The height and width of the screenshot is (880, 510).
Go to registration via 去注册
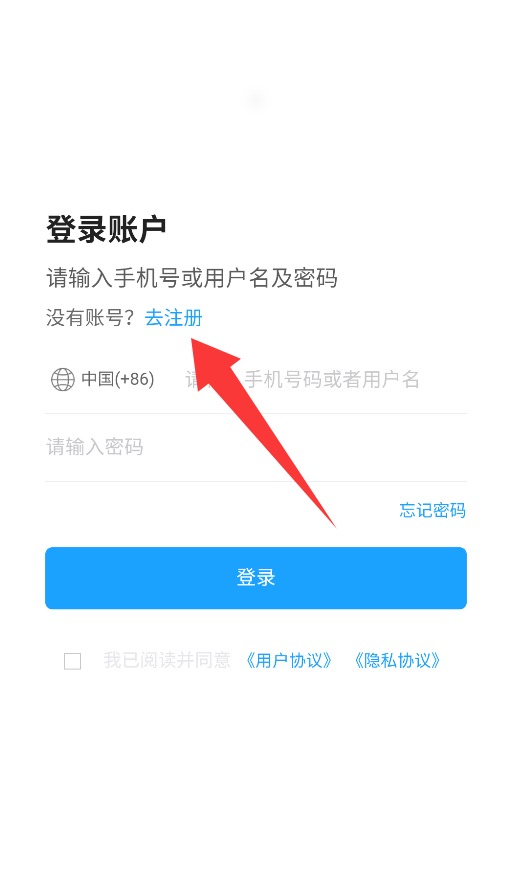tap(173, 318)
